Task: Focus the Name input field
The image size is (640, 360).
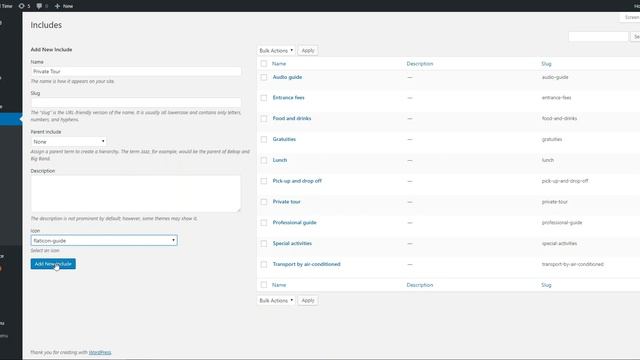Action: coord(136,71)
